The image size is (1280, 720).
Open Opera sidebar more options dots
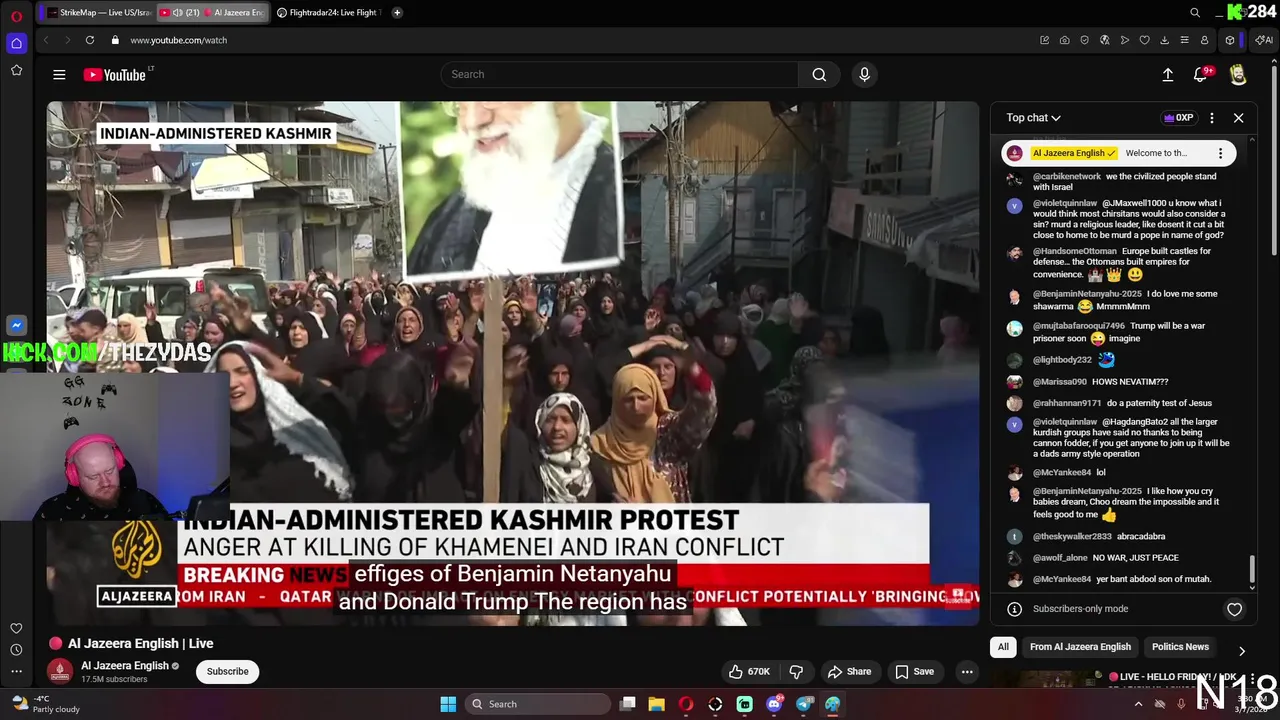tap(16, 670)
